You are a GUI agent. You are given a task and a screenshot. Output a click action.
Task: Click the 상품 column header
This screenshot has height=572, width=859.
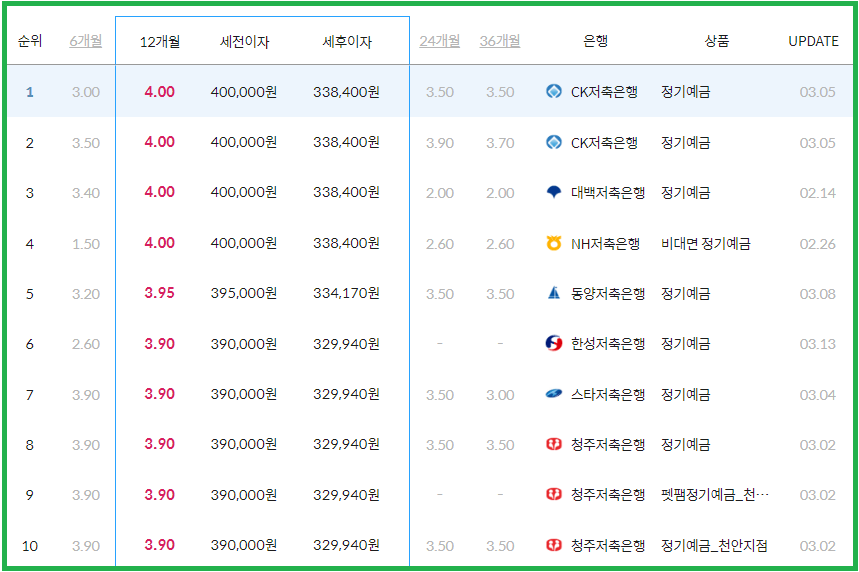pos(717,41)
